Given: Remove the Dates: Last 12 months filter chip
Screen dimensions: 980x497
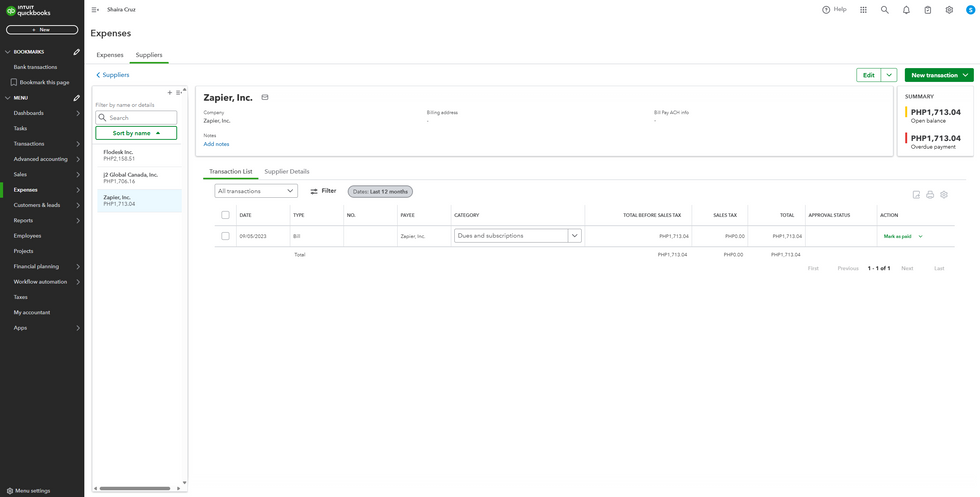Looking at the screenshot, I should coord(380,192).
